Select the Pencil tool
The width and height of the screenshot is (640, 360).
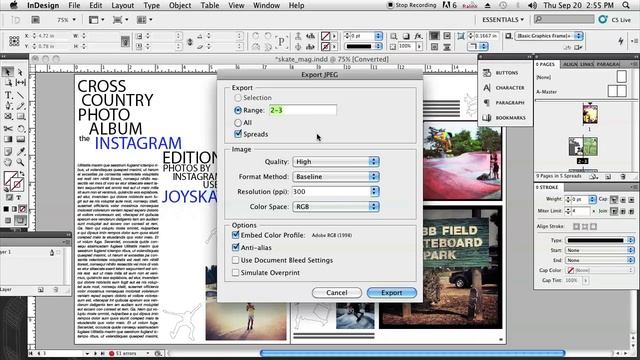pyautogui.click(x=20, y=106)
